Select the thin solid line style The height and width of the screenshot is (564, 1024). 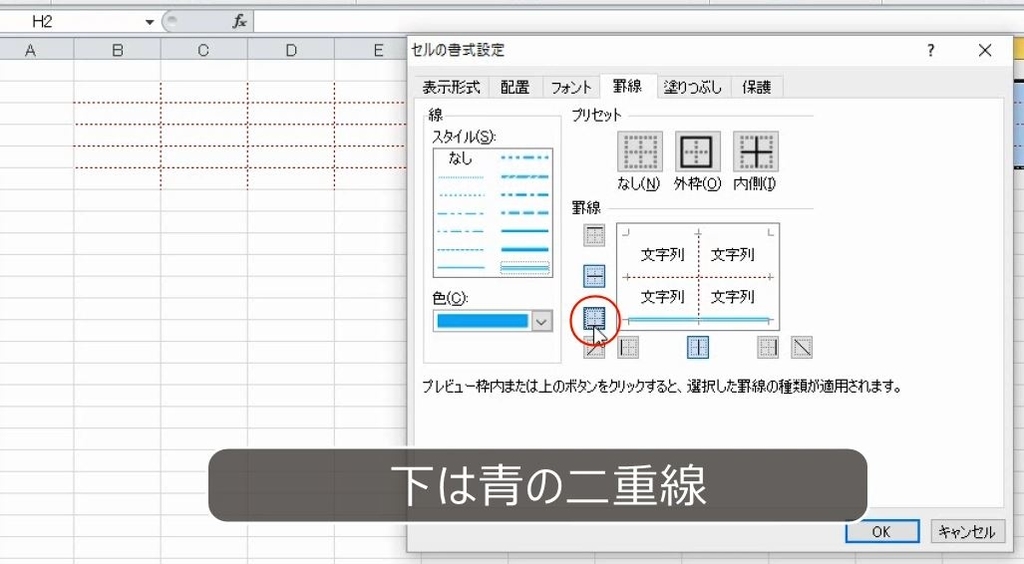(x=461, y=268)
